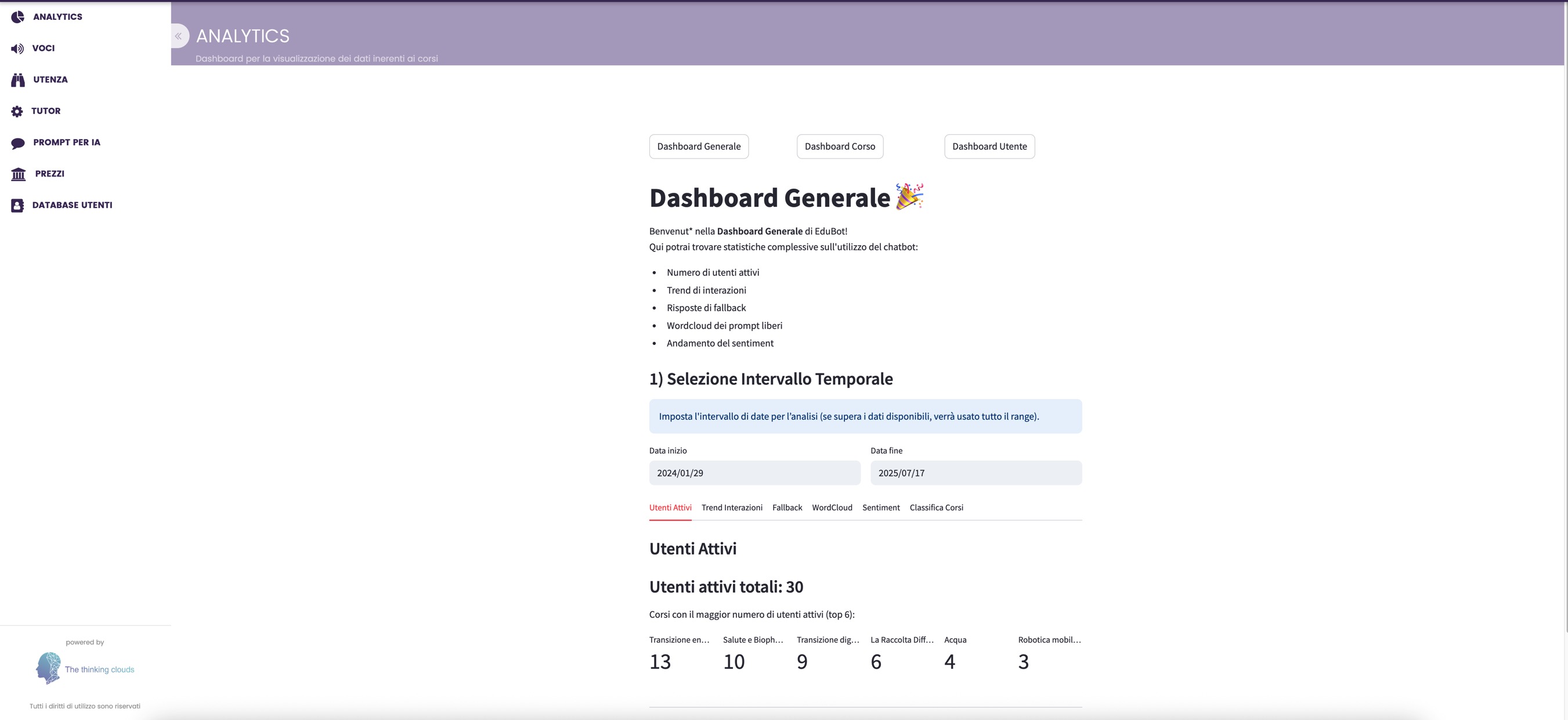The height and width of the screenshot is (720, 1568).
Task: Click the Database Utenti contact icon
Action: tap(17, 206)
